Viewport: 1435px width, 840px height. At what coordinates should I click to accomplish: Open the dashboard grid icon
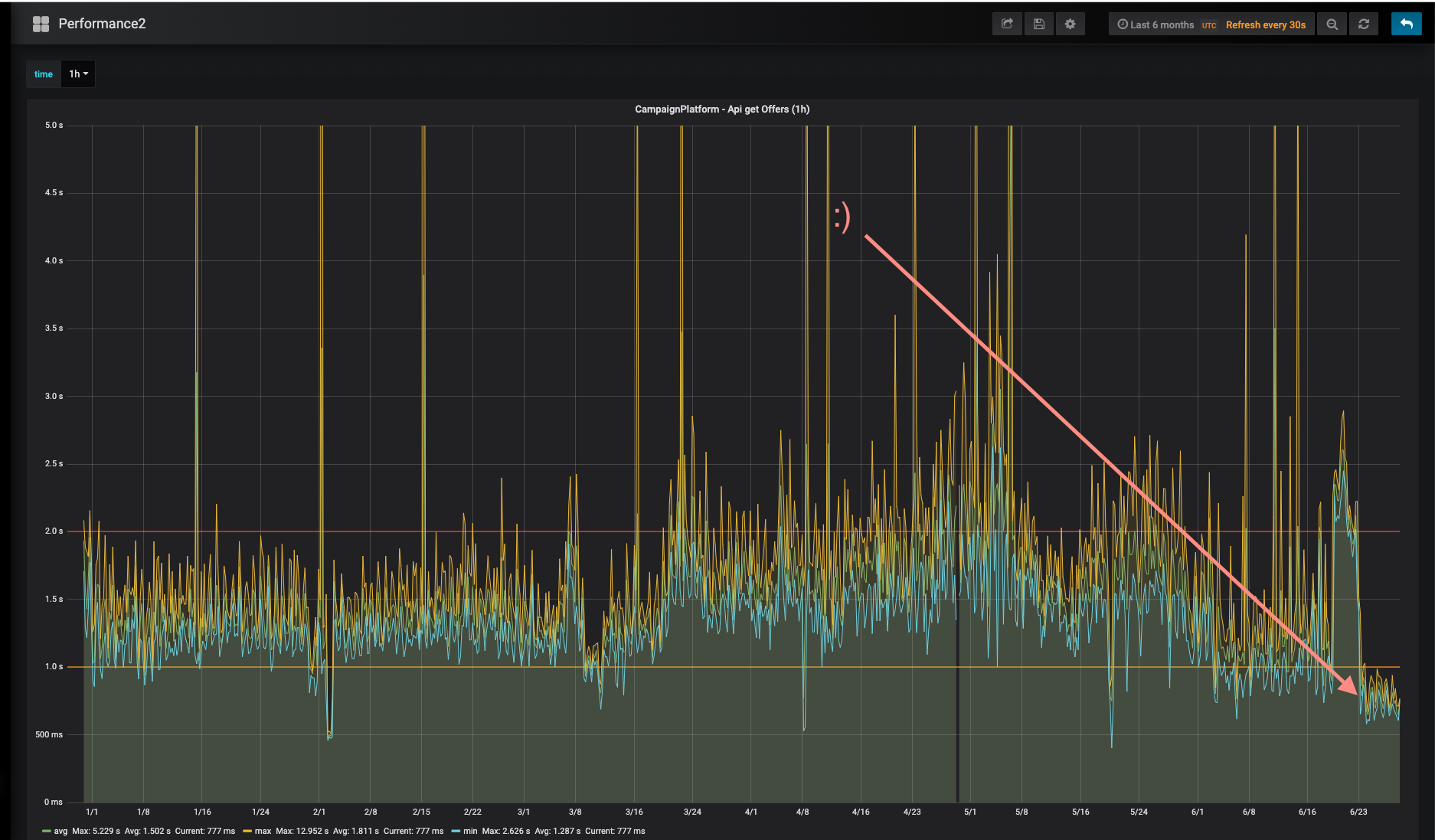tap(41, 24)
